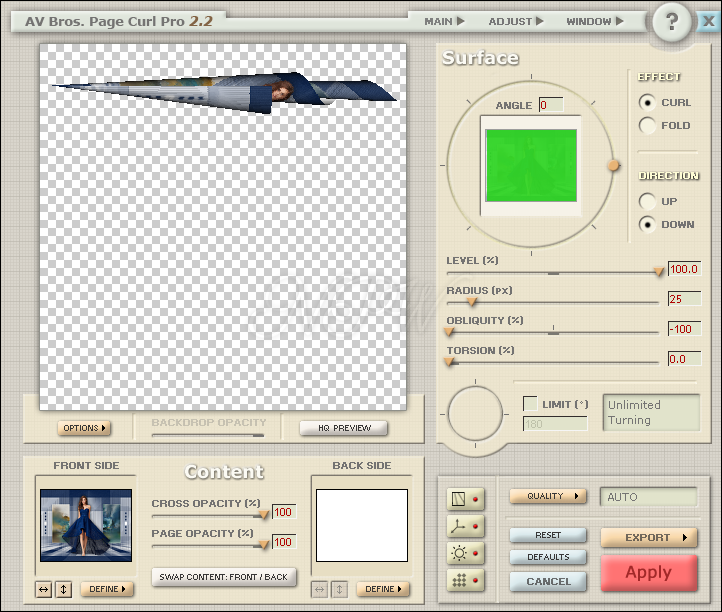722x612 pixels.
Task: Click the DEFAULTS button
Action: point(548,557)
